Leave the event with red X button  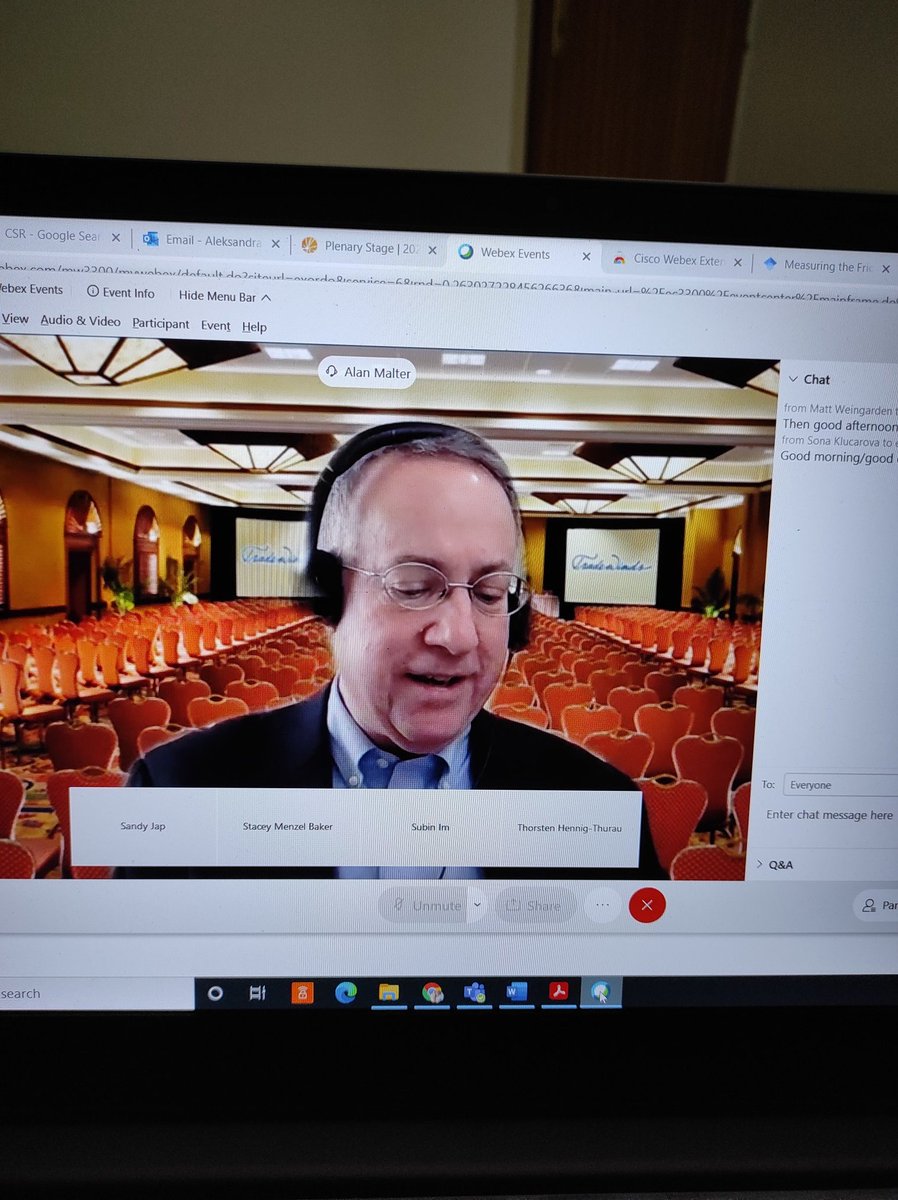[647, 904]
